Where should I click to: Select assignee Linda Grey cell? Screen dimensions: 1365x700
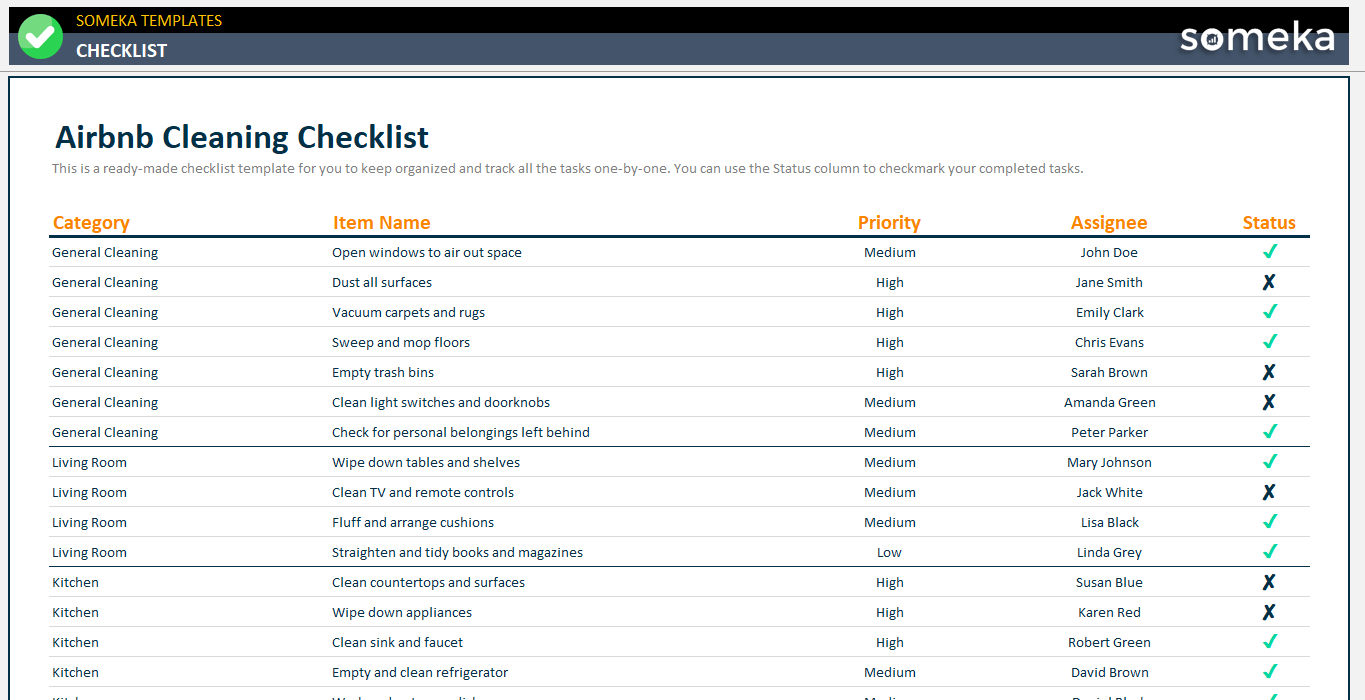tap(1109, 553)
